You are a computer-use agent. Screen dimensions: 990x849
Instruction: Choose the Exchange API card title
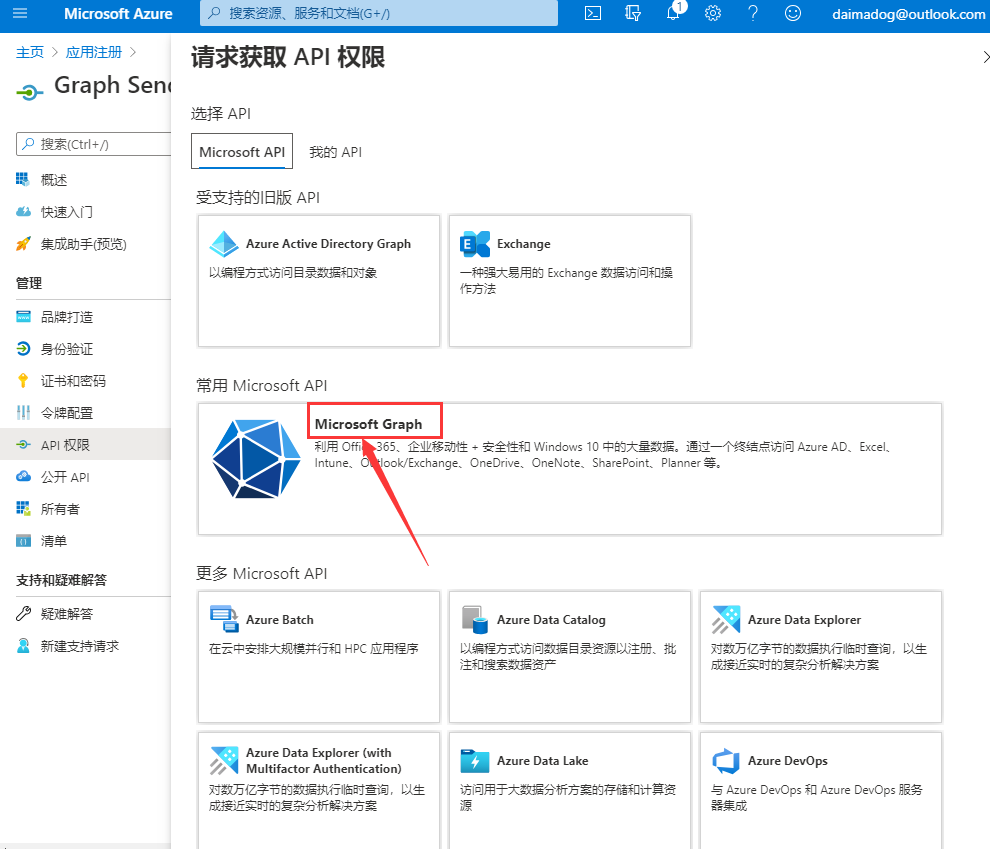pyautogui.click(x=523, y=244)
